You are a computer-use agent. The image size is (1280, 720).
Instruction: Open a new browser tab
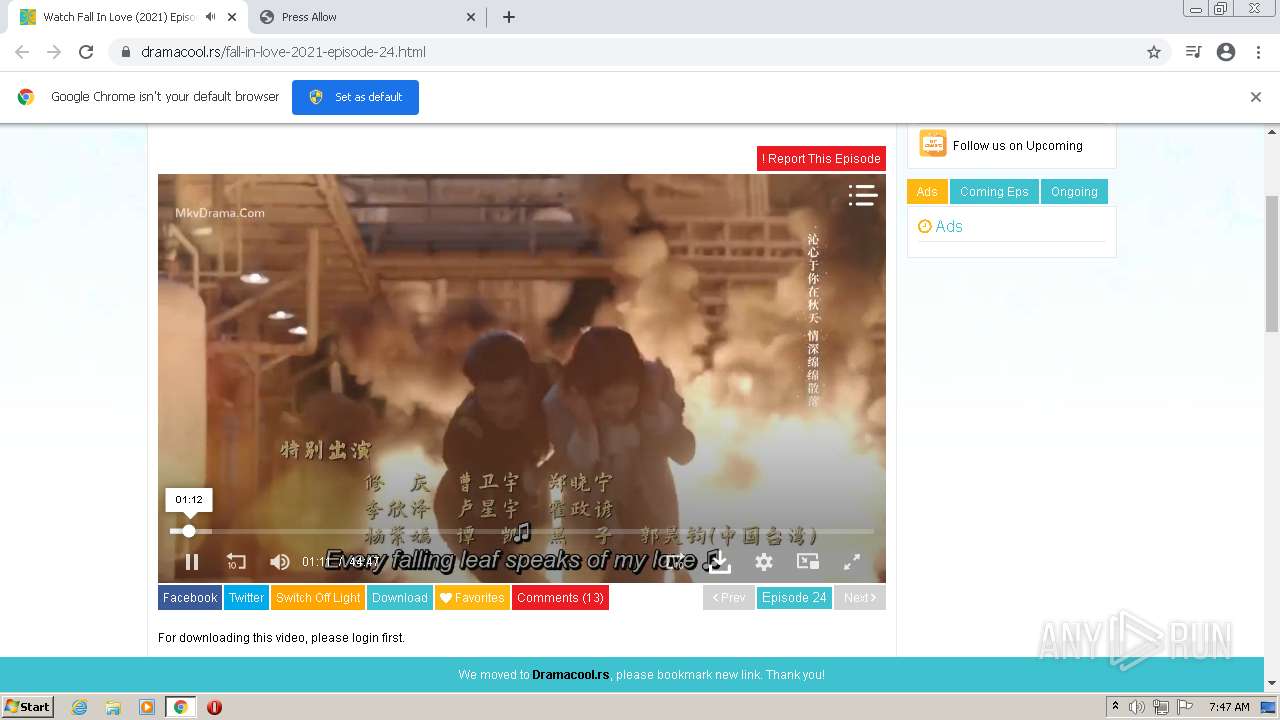[x=509, y=17]
